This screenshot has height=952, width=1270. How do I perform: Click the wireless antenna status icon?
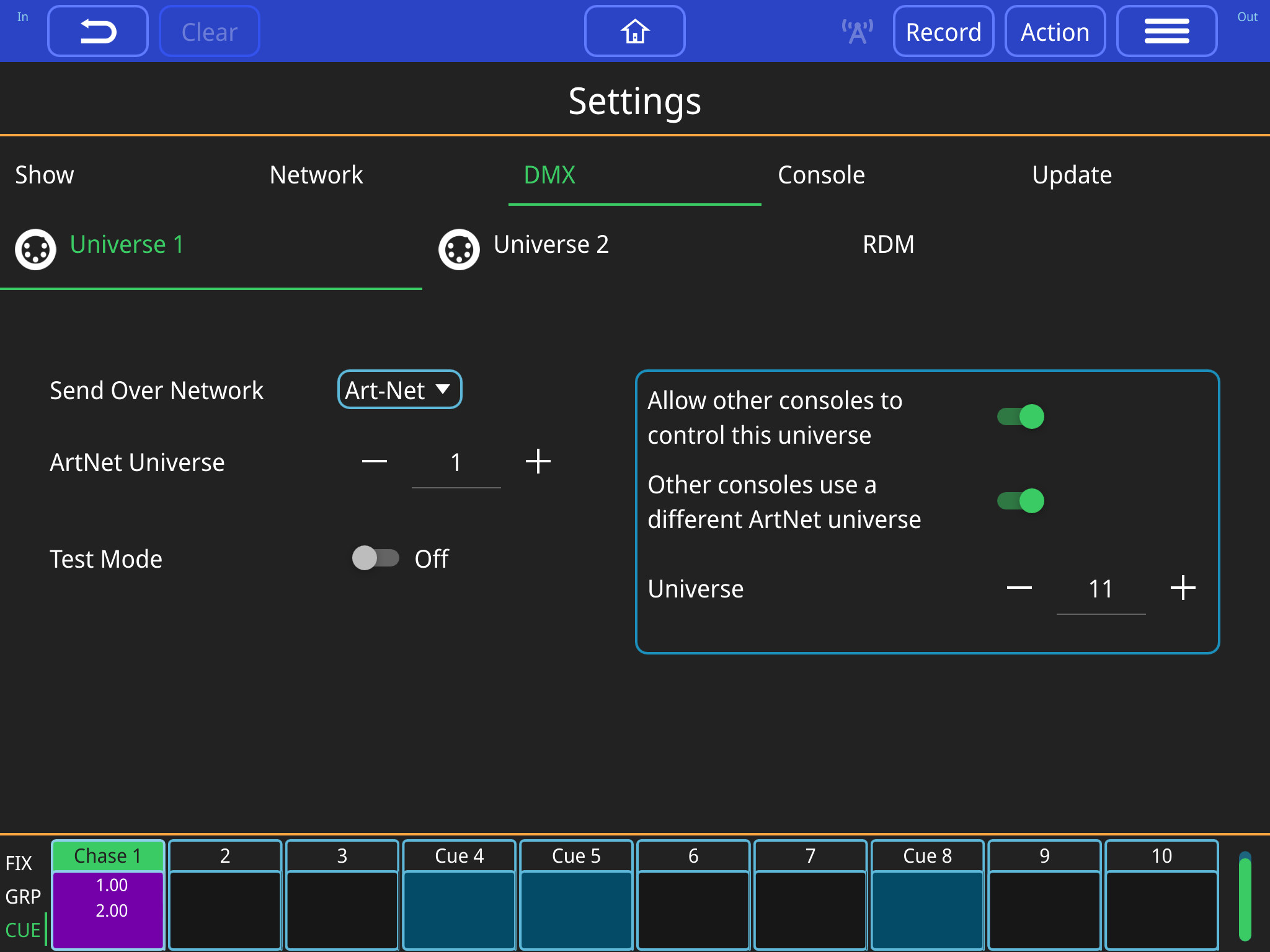[857, 30]
